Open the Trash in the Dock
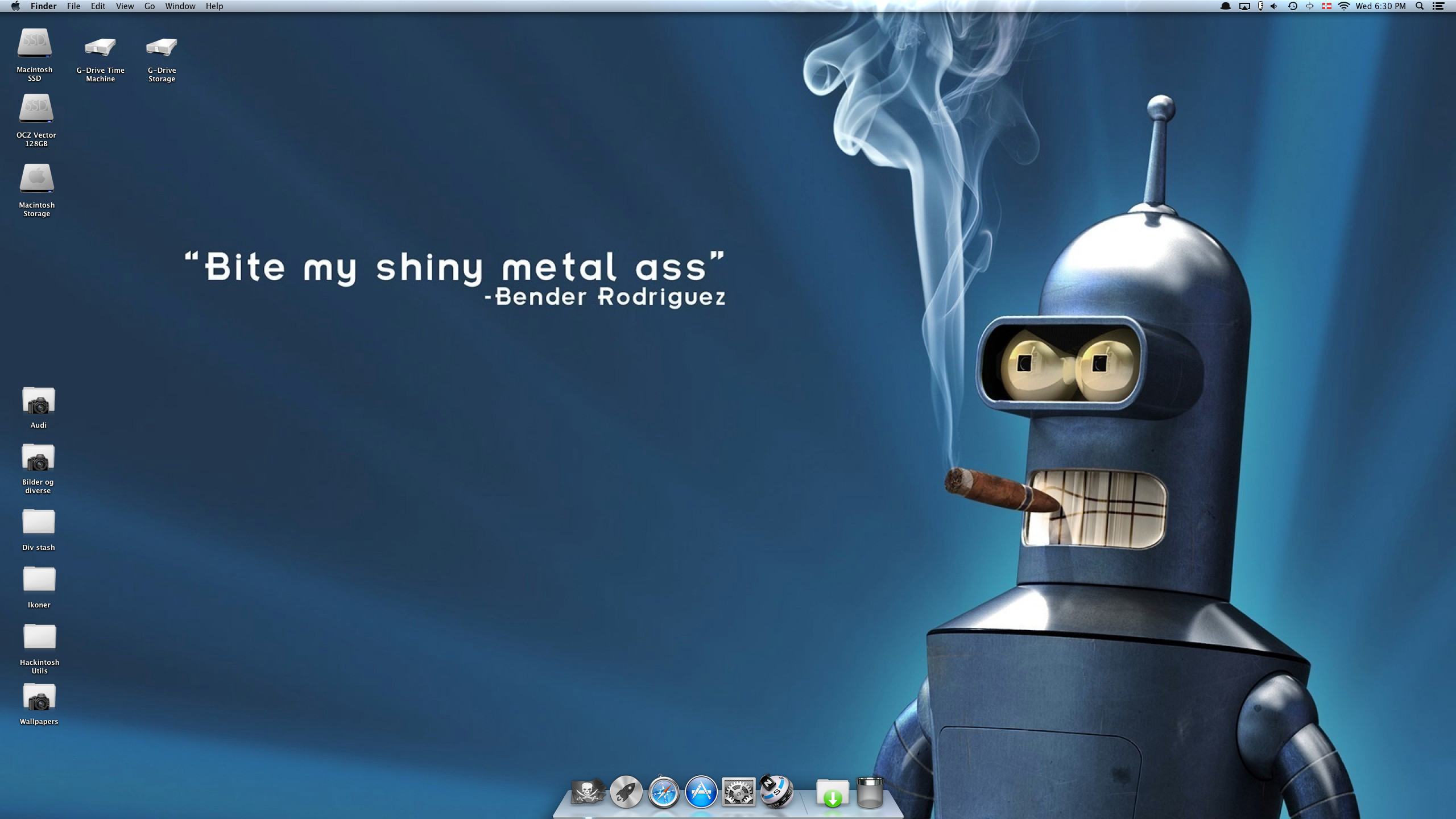The image size is (1456, 819). pos(870,792)
